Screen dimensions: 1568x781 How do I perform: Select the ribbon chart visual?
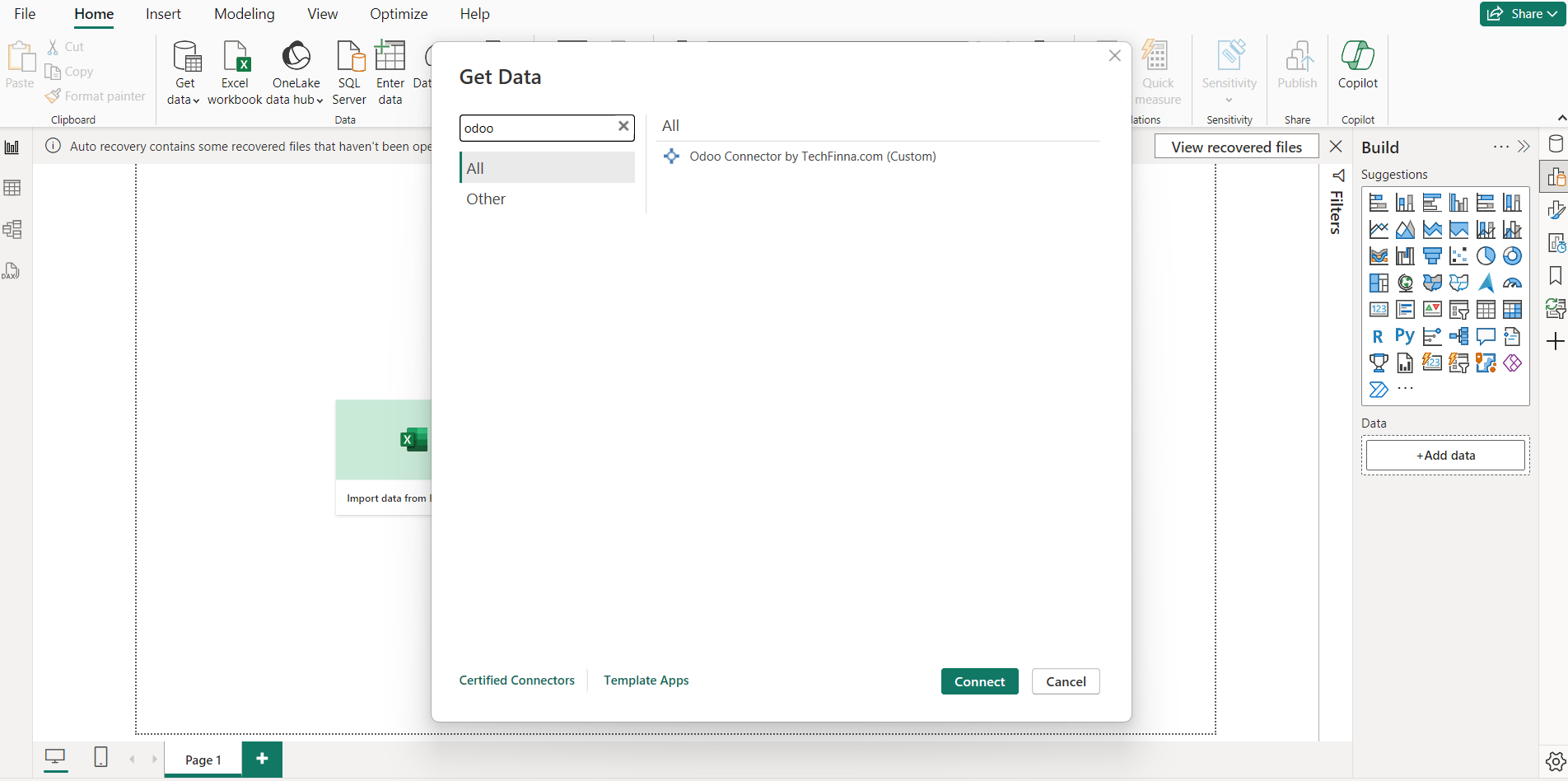coord(1379,256)
